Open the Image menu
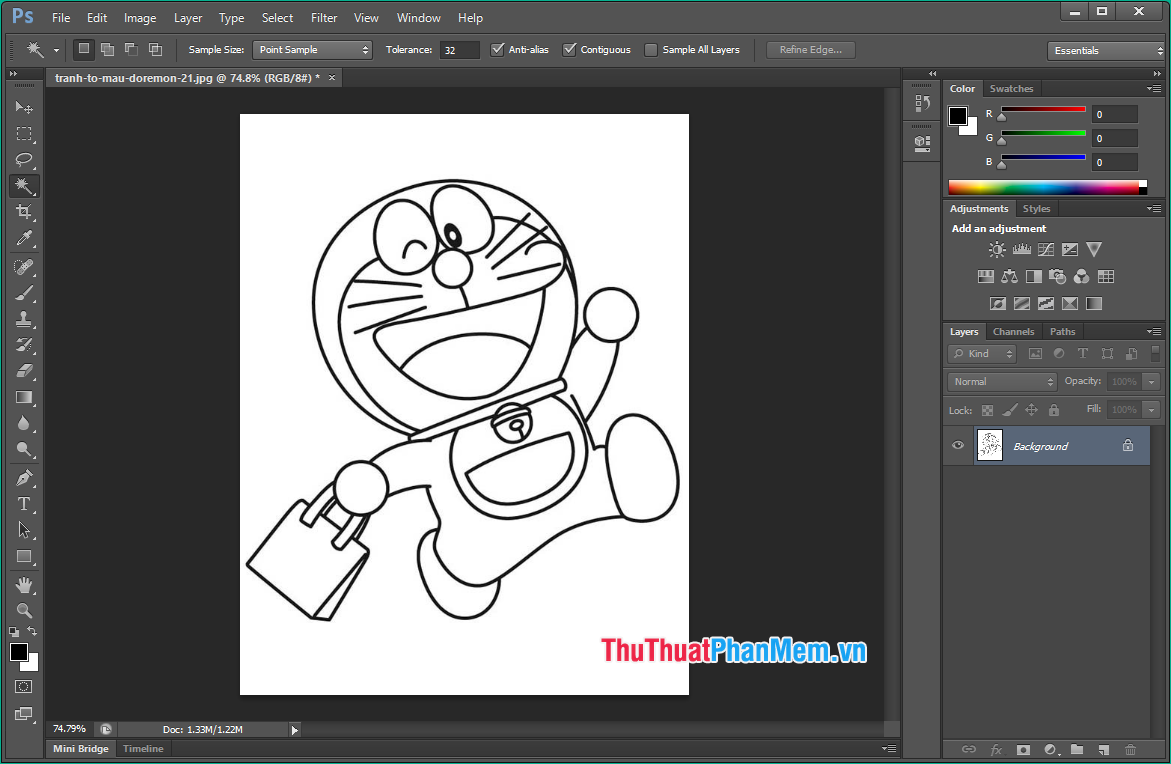 coord(140,18)
